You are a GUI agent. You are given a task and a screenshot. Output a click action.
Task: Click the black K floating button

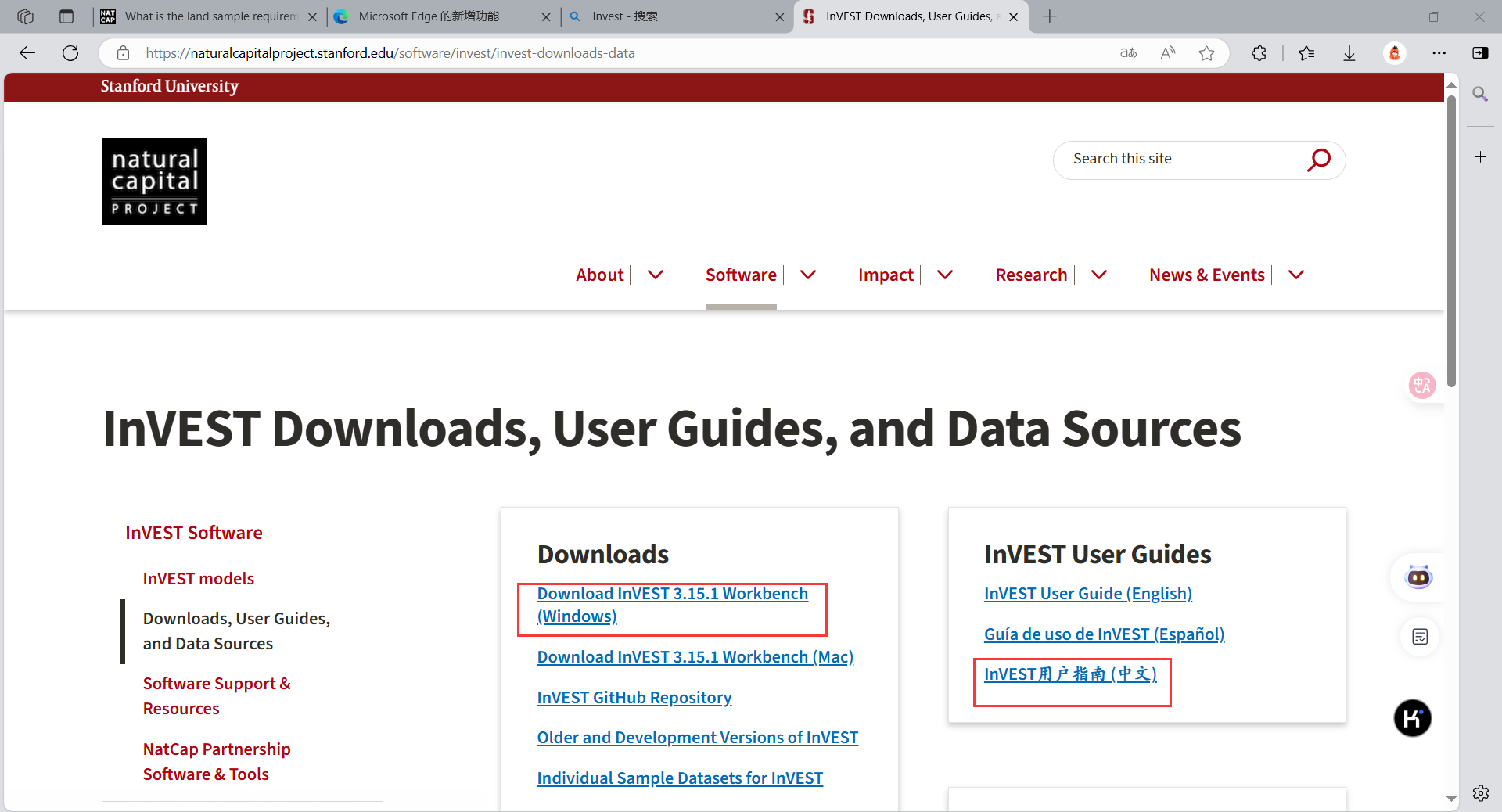coord(1412,718)
